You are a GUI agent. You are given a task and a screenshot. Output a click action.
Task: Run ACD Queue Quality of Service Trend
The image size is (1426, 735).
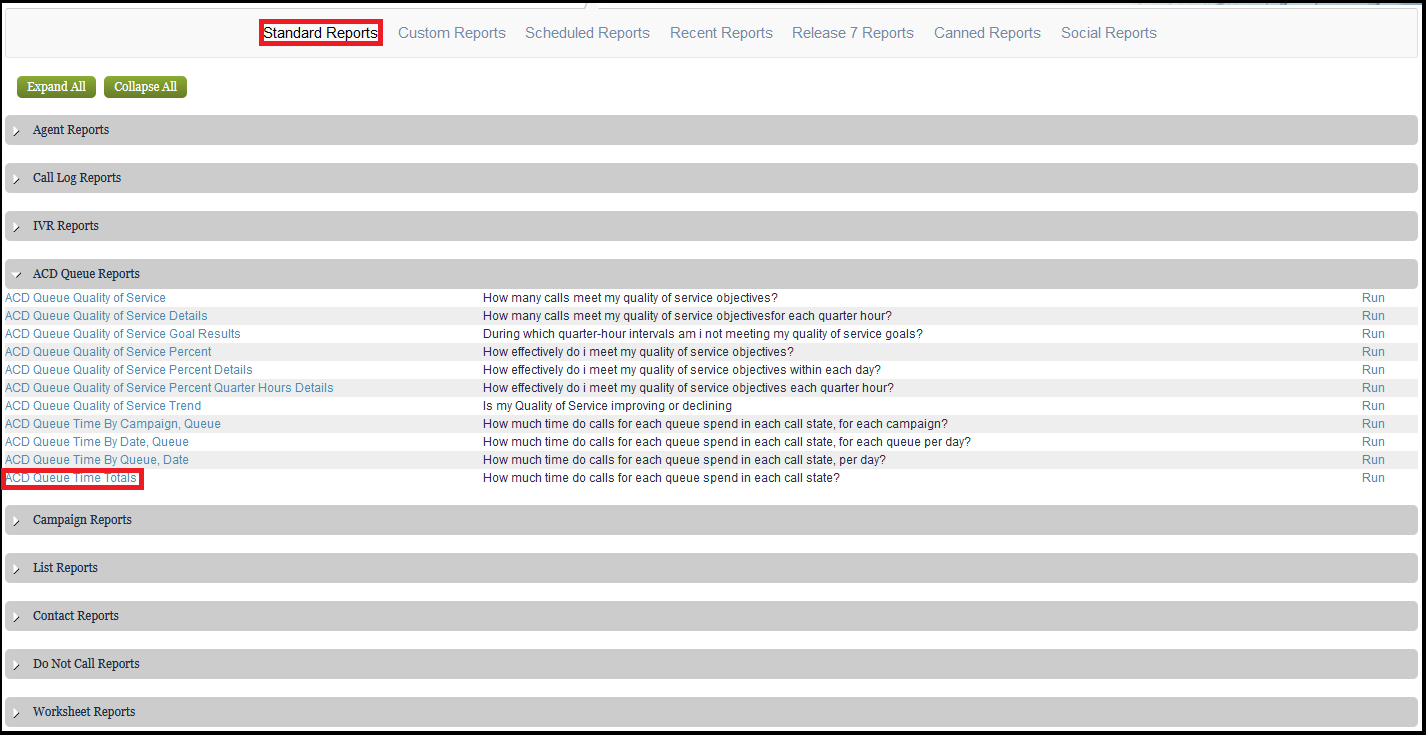1373,406
